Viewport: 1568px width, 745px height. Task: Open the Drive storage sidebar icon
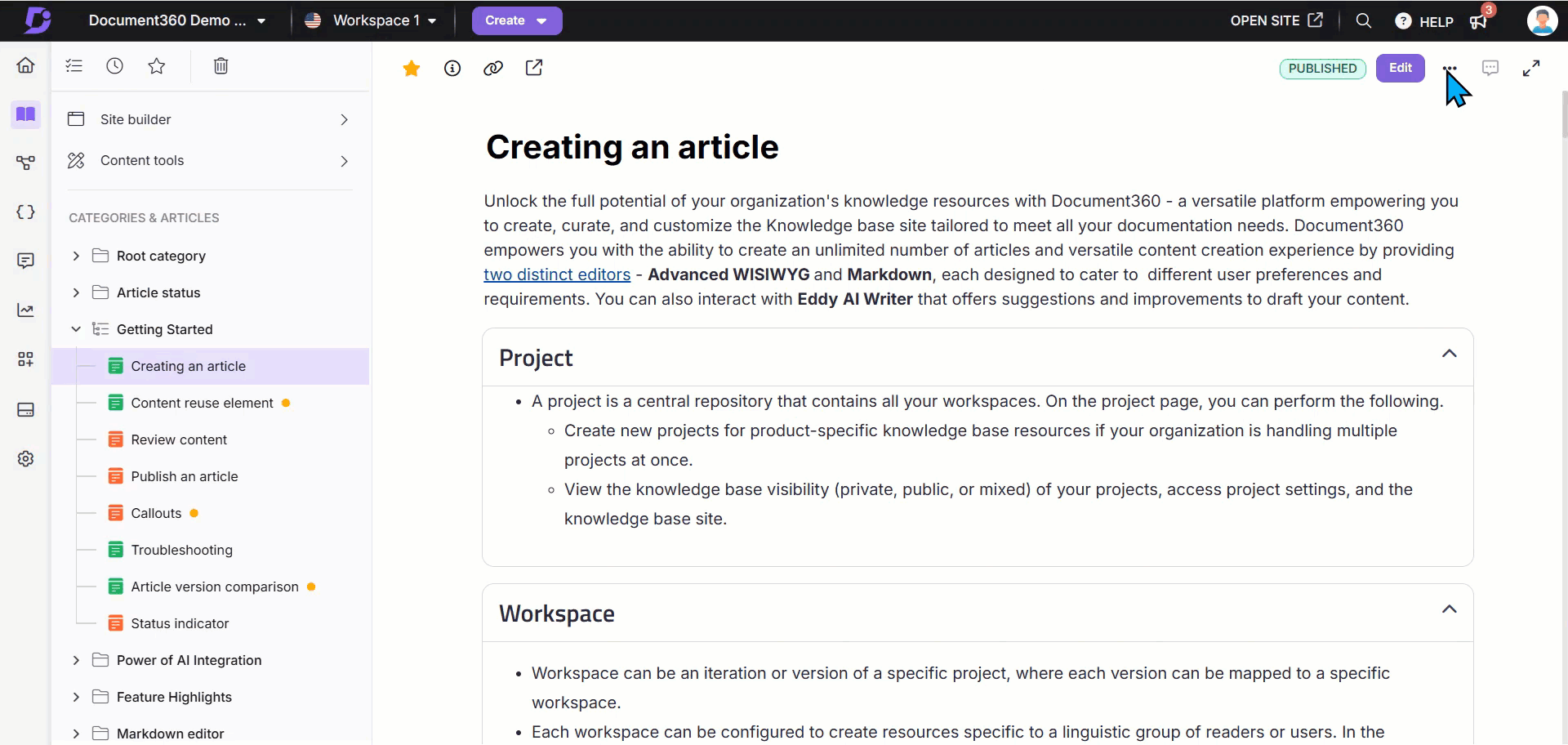coord(25,409)
